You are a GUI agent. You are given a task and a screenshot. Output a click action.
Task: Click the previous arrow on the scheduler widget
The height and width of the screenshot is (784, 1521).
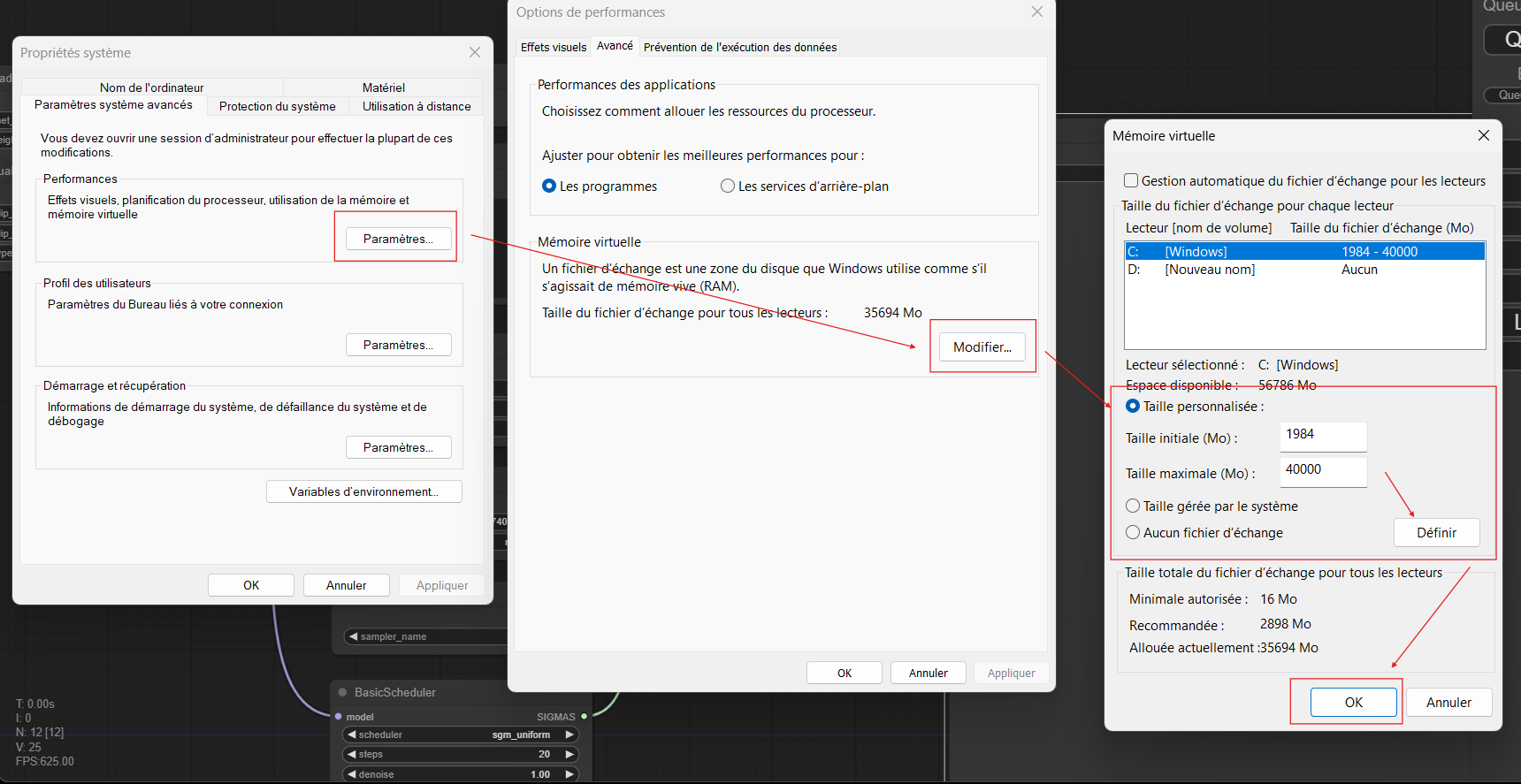point(352,735)
